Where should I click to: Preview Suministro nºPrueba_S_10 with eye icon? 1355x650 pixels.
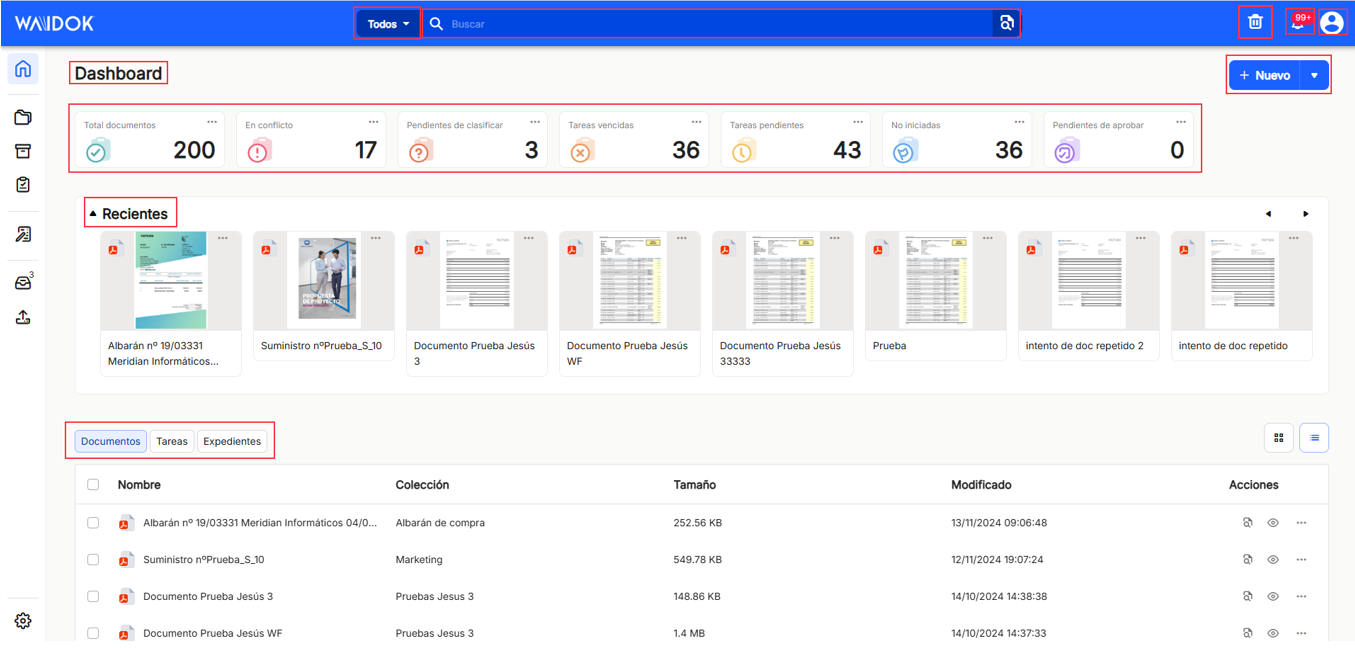click(1273, 559)
